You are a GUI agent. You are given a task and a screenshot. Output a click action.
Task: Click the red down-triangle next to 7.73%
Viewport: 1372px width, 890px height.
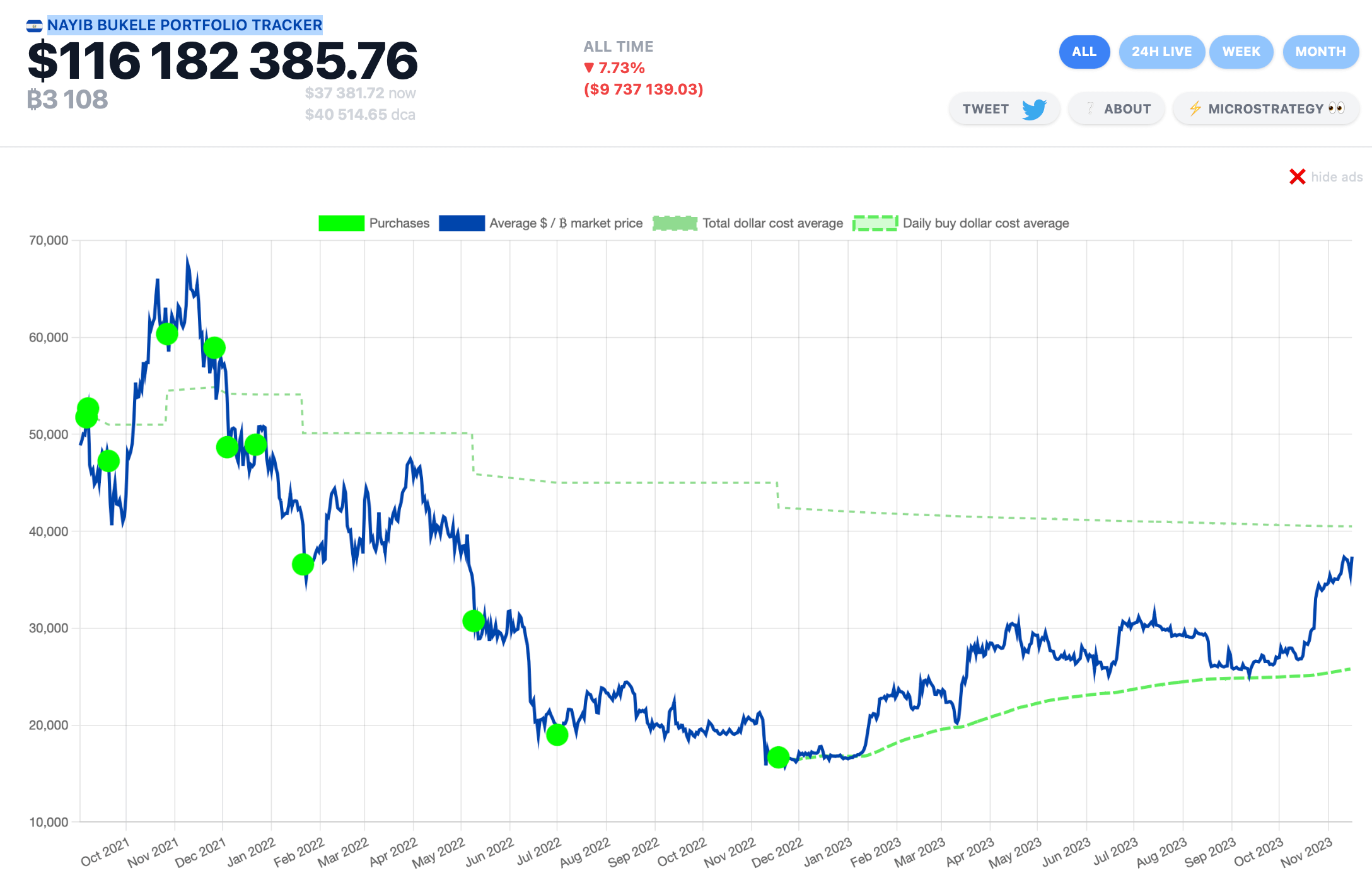(x=589, y=67)
